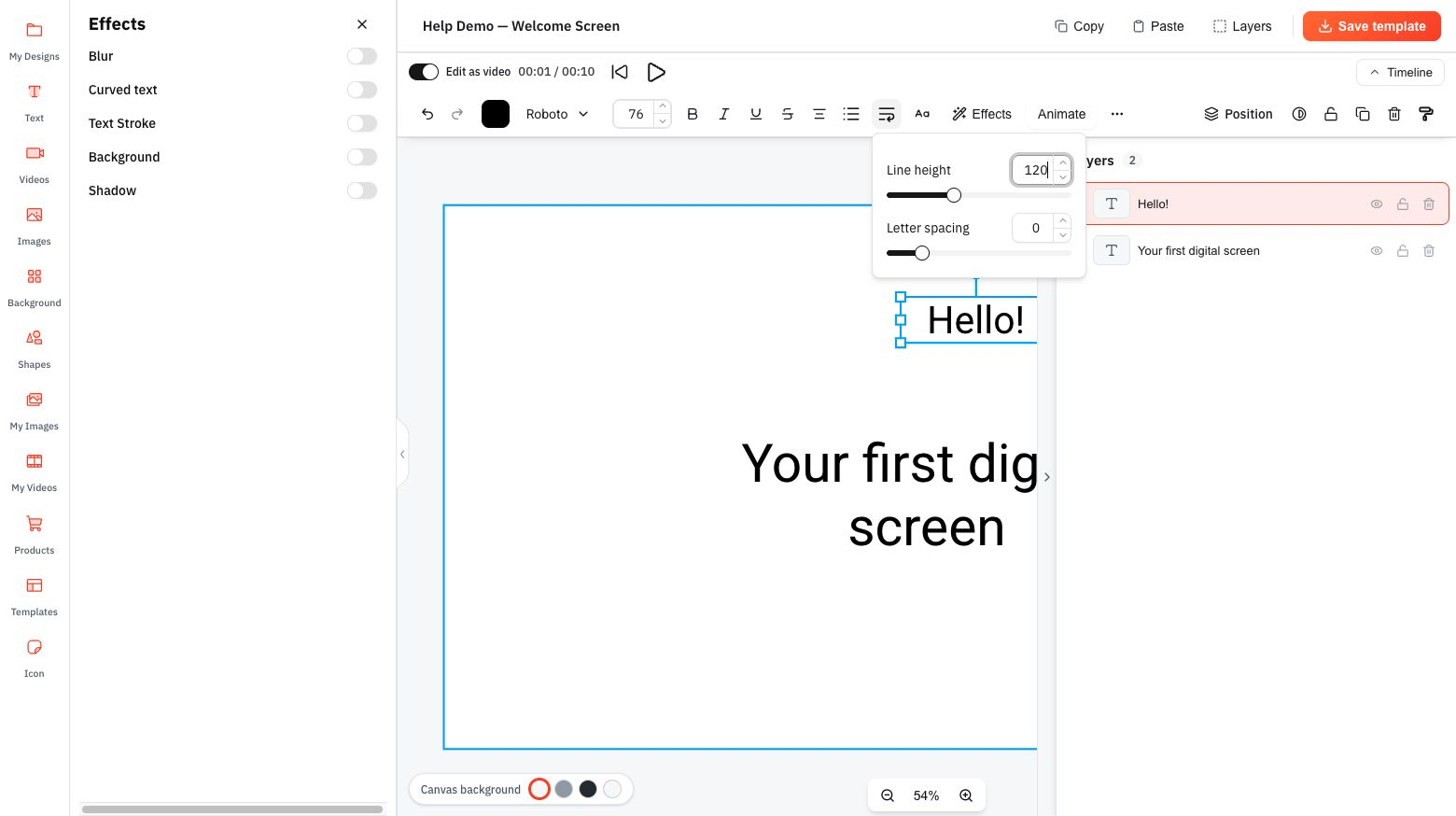
Task: Hide the Hello! layer with eye icon
Action: (1377, 204)
